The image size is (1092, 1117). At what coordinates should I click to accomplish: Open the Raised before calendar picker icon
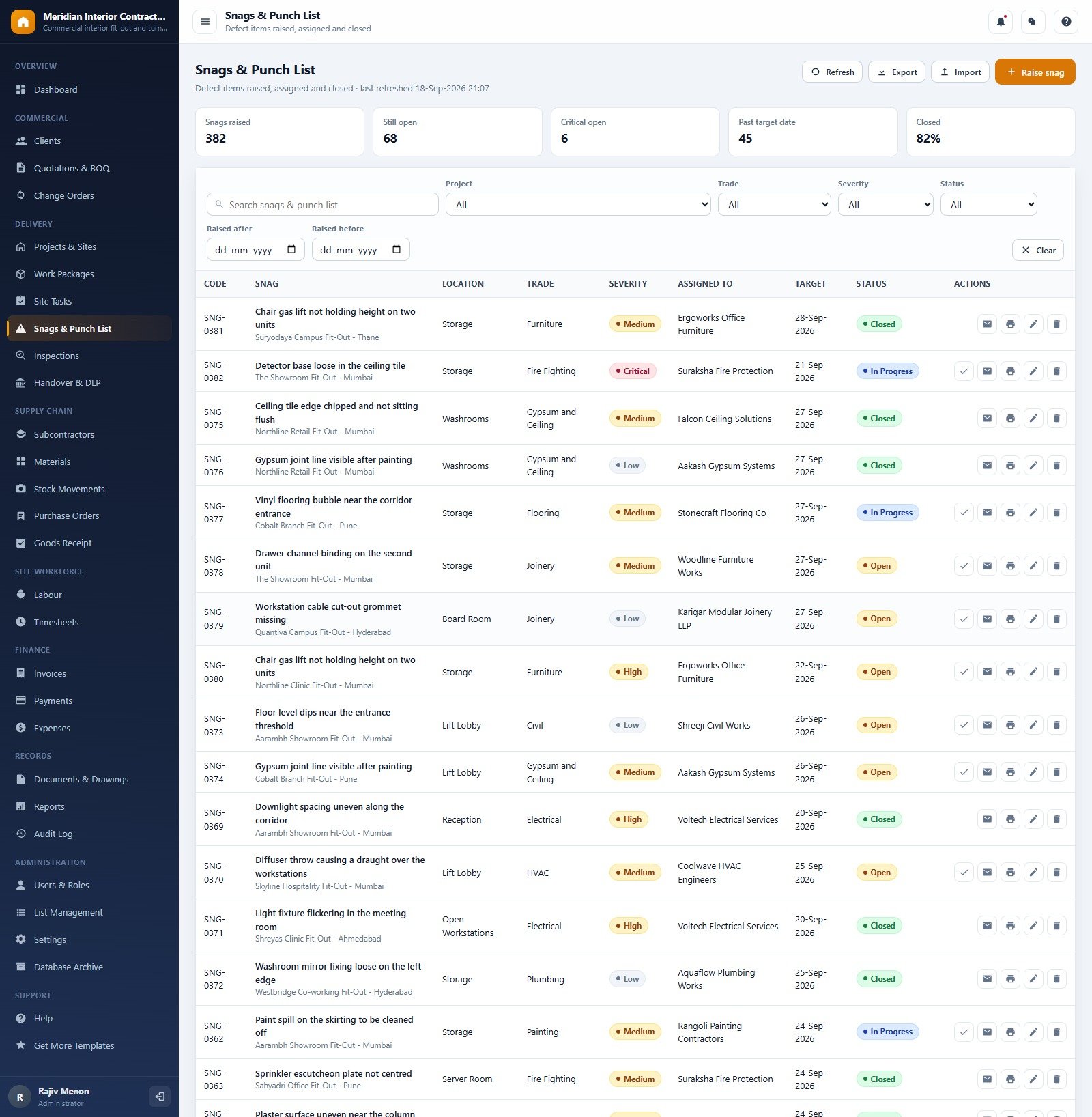click(397, 249)
